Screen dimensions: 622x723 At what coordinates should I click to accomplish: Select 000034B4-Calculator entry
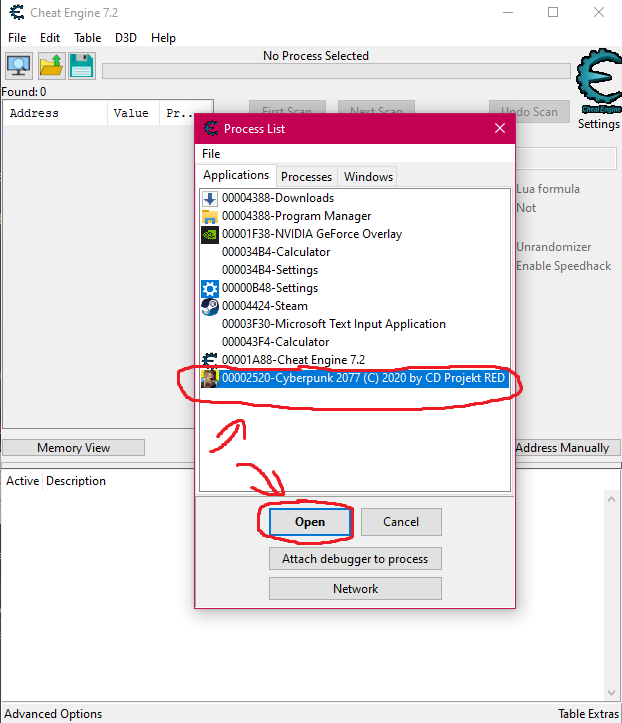coord(355,252)
